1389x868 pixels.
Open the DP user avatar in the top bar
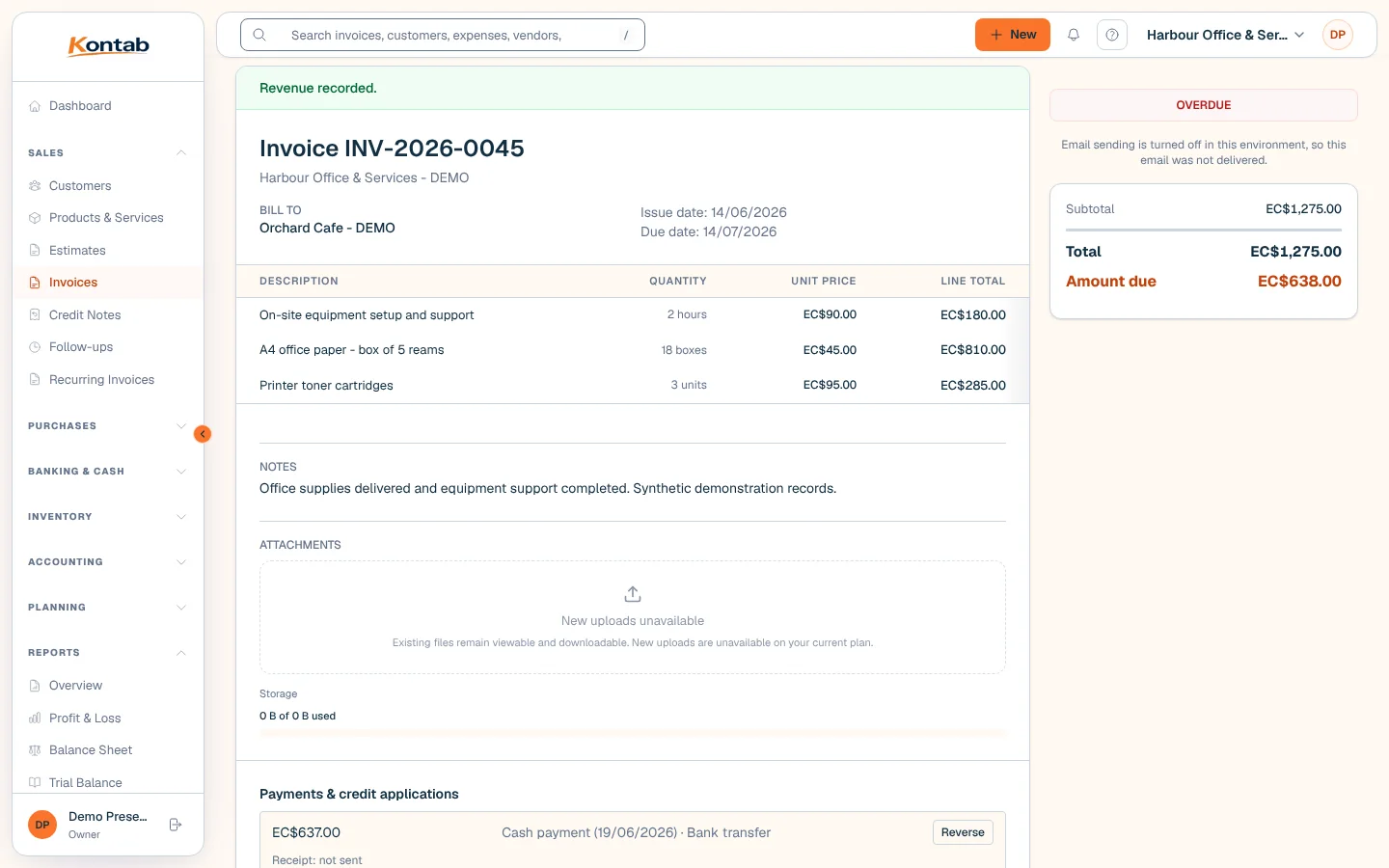tap(1338, 35)
